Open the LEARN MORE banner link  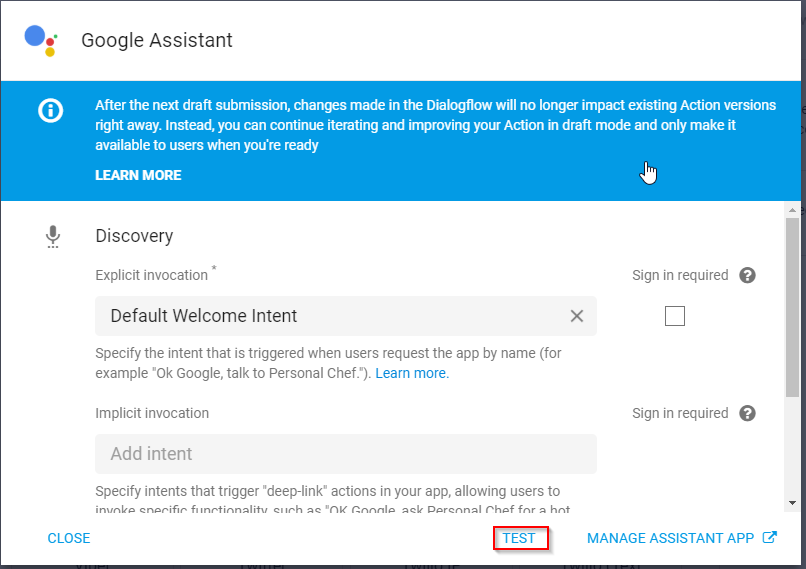[138, 175]
